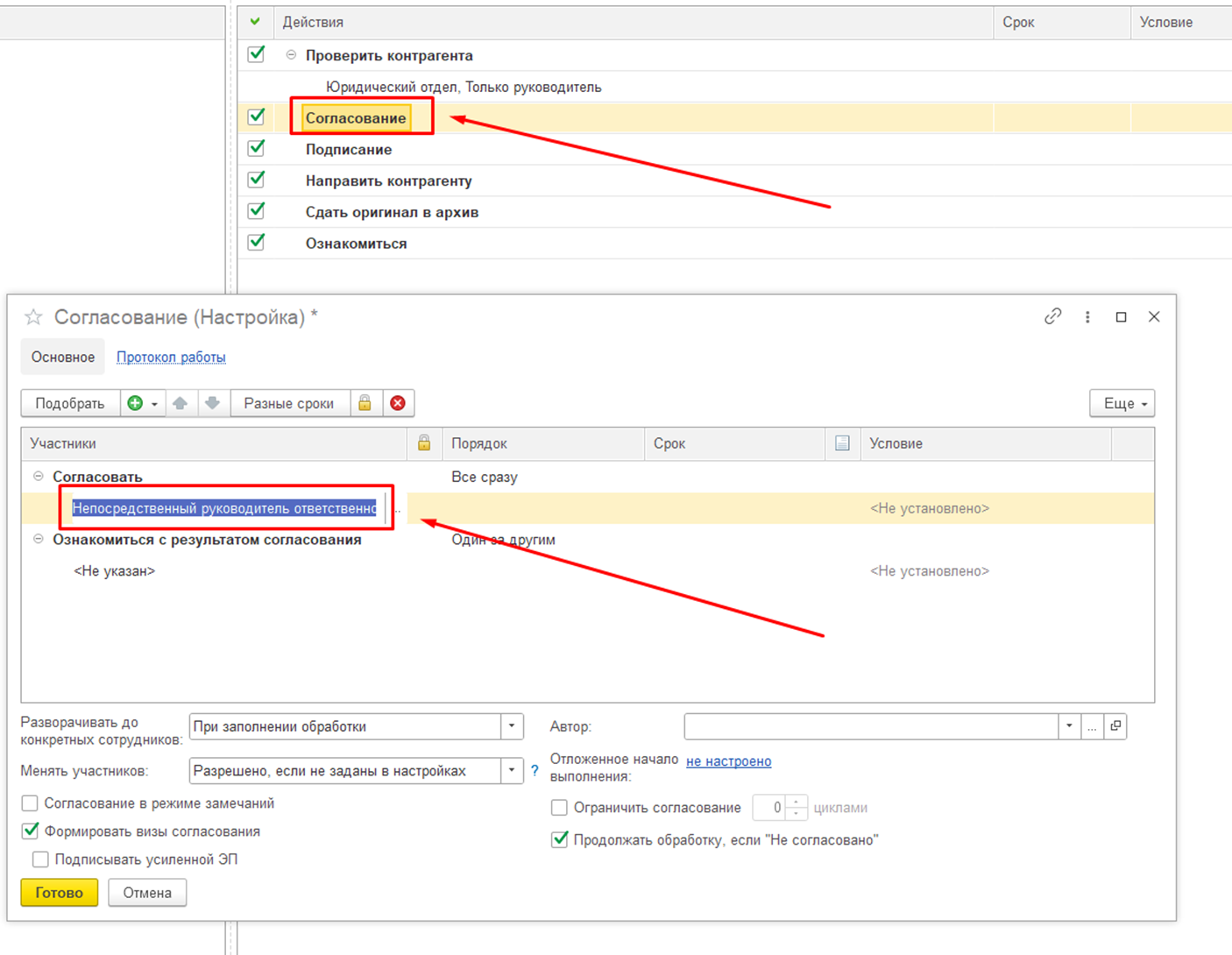1232x955 pixels.
Task: Open help question mark next to Менять участников
Action: pyautogui.click(x=535, y=771)
